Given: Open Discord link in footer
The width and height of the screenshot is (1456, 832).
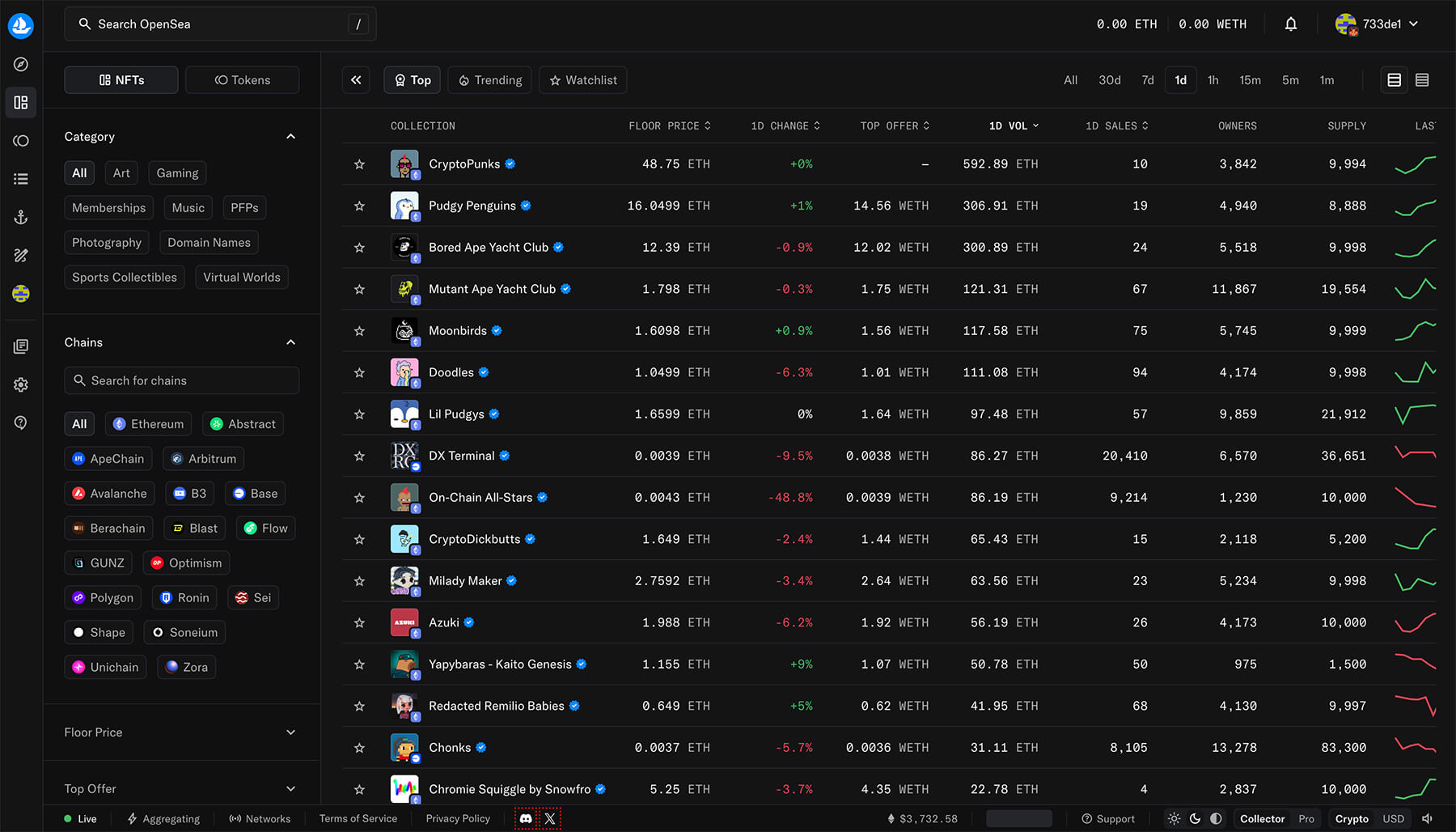Looking at the screenshot, I should pyautogui.click(x=526, y=818).
